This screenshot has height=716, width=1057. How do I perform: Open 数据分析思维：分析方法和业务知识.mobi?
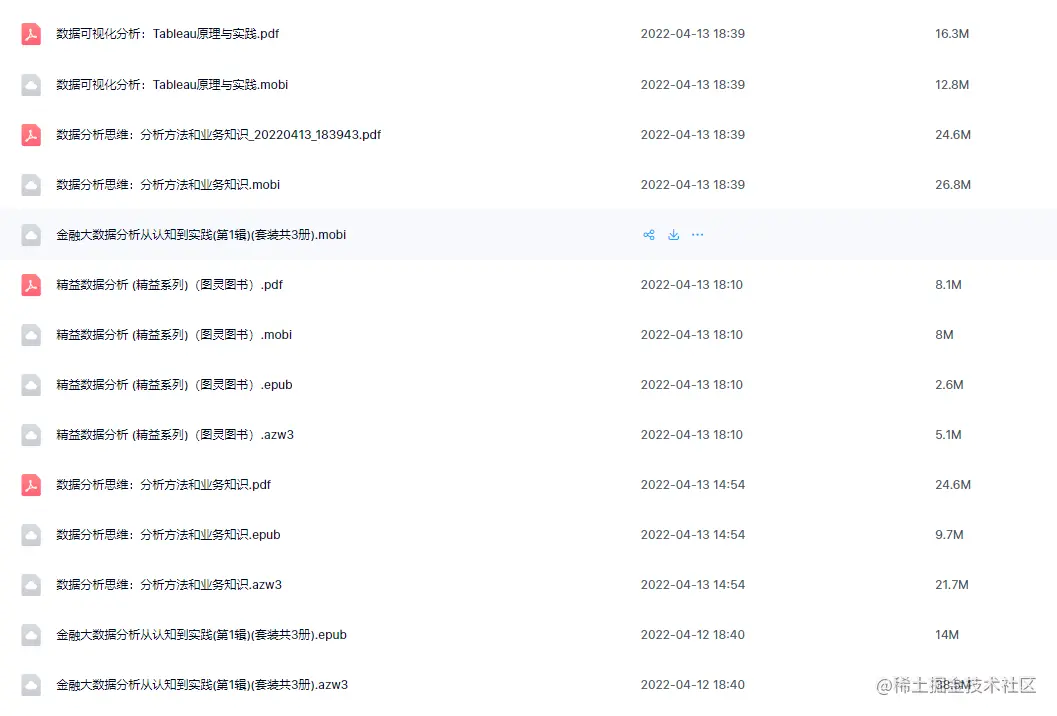point(168,185)
